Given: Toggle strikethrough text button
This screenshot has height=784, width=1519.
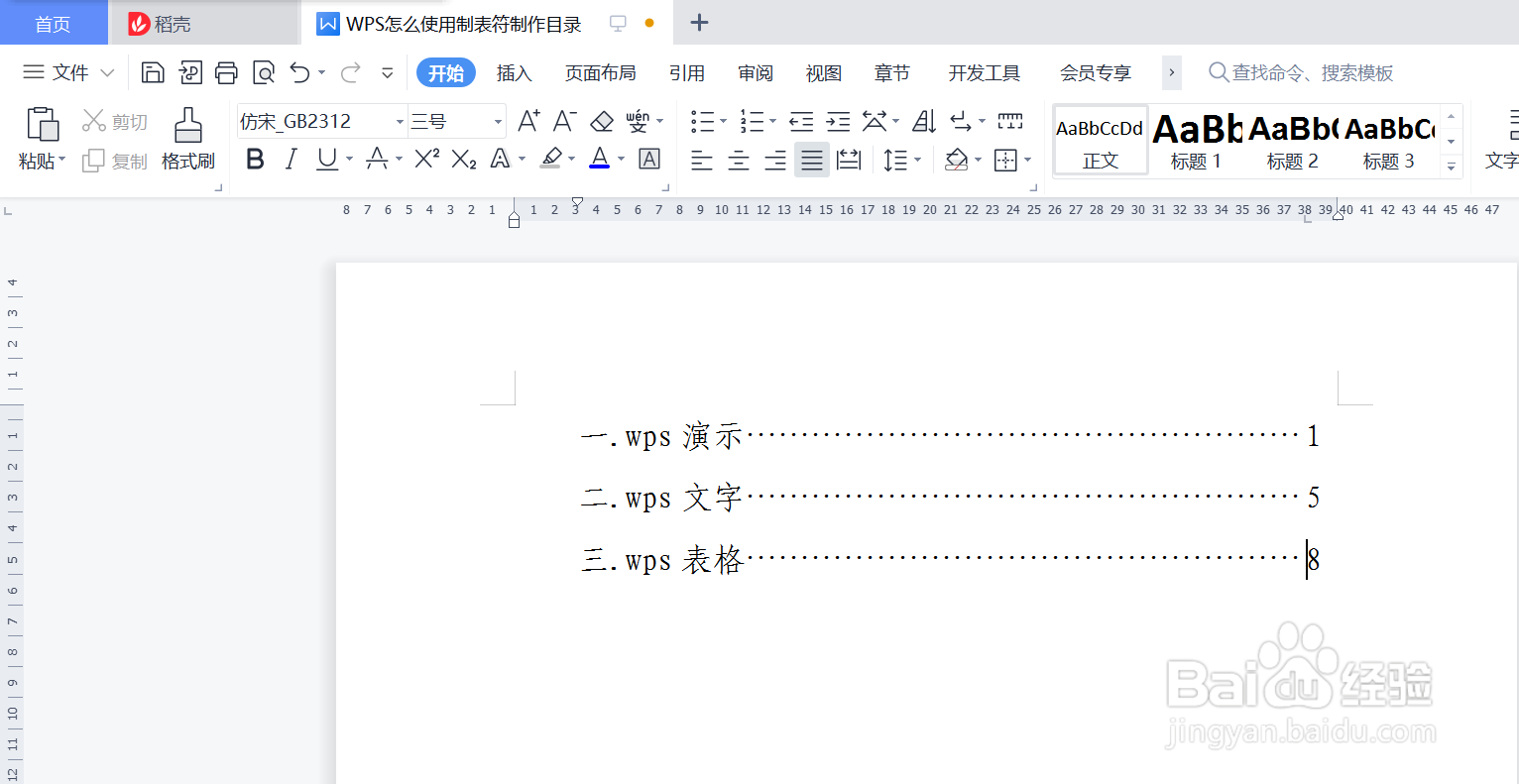Looking at the screenshot, I should tap(377, 159).
